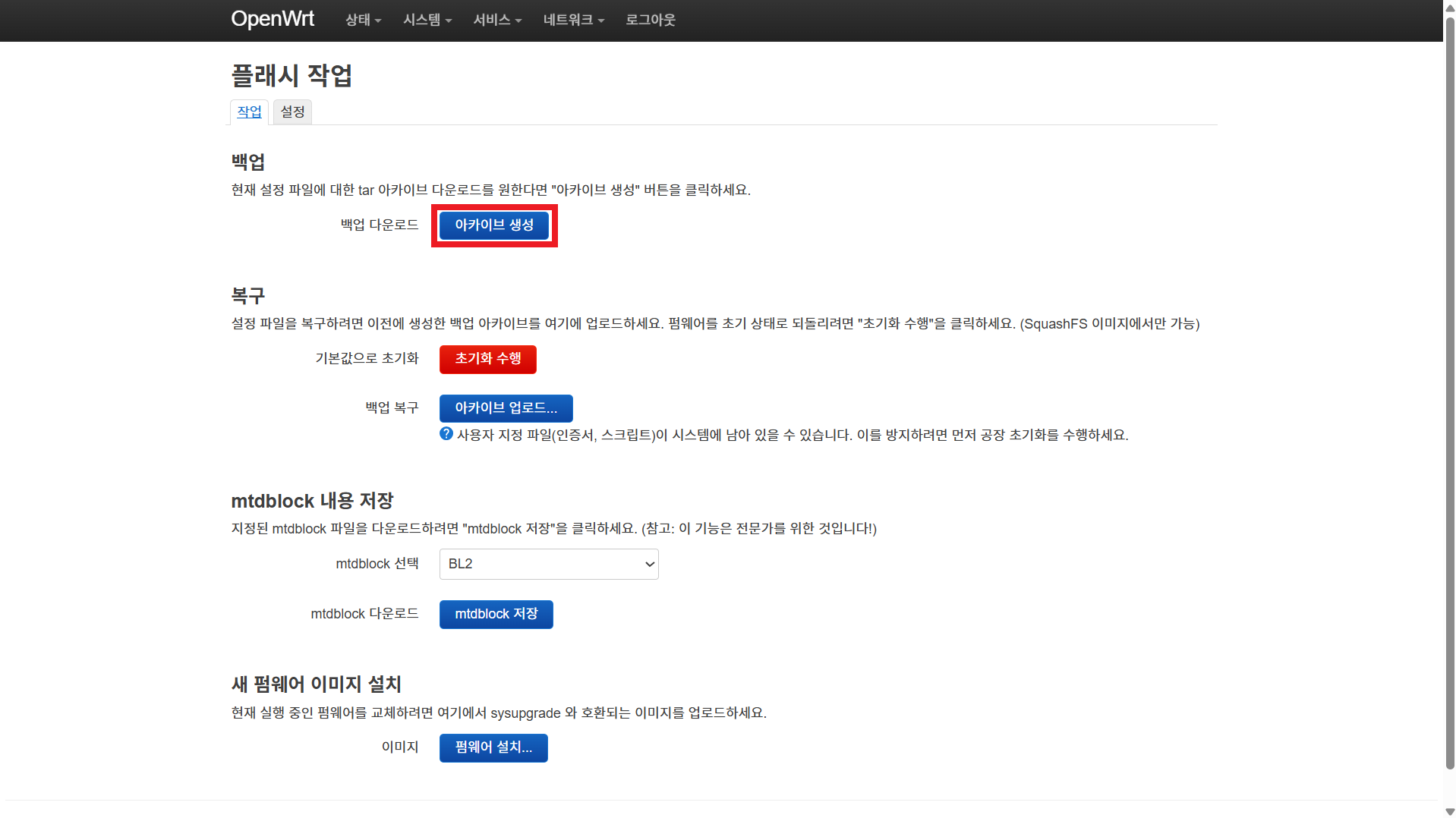
Task: Expand the 시스템 menu
Action: (x=427, y=20)
